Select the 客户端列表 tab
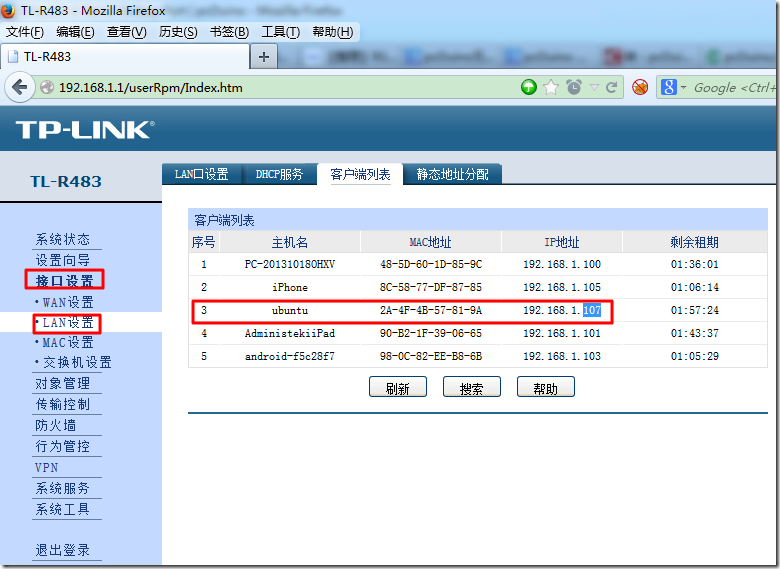 pyautogui.click(x=360, y=174)
